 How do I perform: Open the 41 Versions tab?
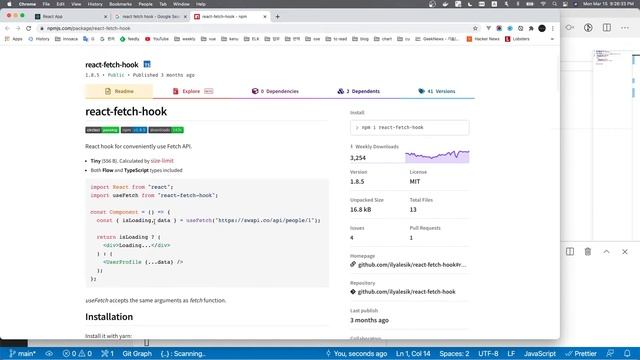436,91
